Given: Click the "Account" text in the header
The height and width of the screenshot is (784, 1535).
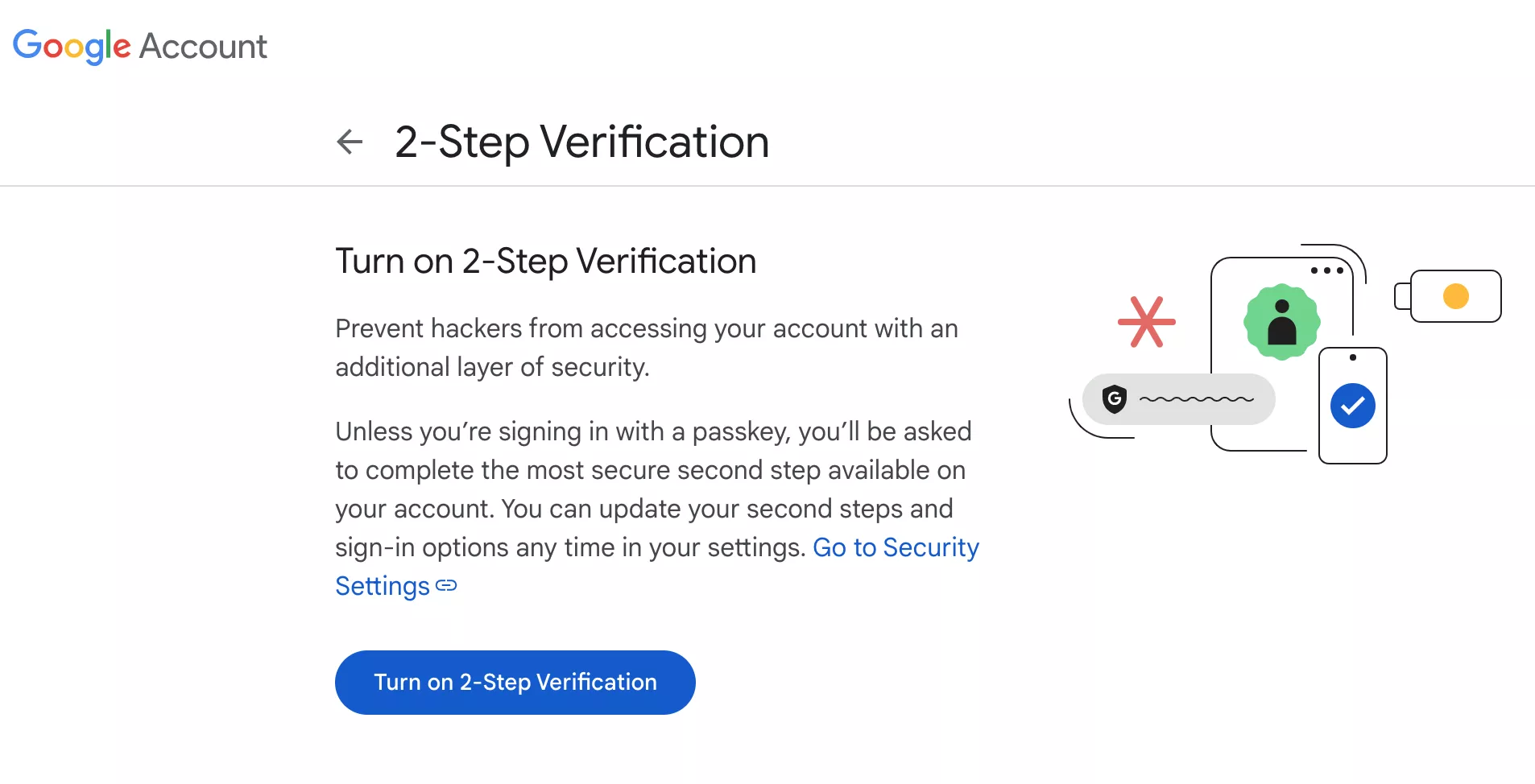Looking at the screenshot, I should pyautogui.click(x=203, y=46).
